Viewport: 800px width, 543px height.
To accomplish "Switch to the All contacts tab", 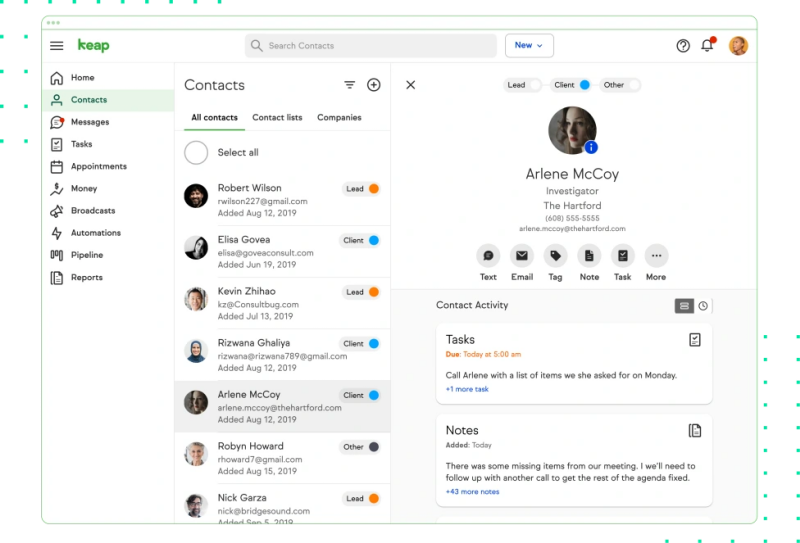I will coord(214,117).
